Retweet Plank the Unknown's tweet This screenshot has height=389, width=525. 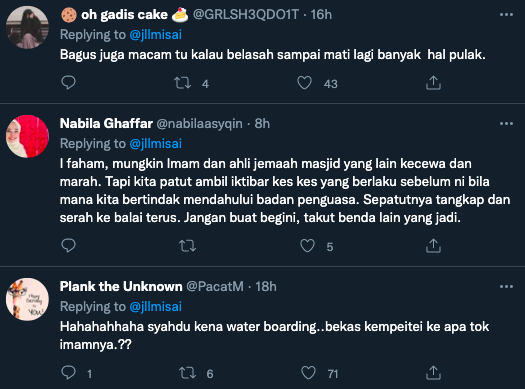(x=188, y=373)
